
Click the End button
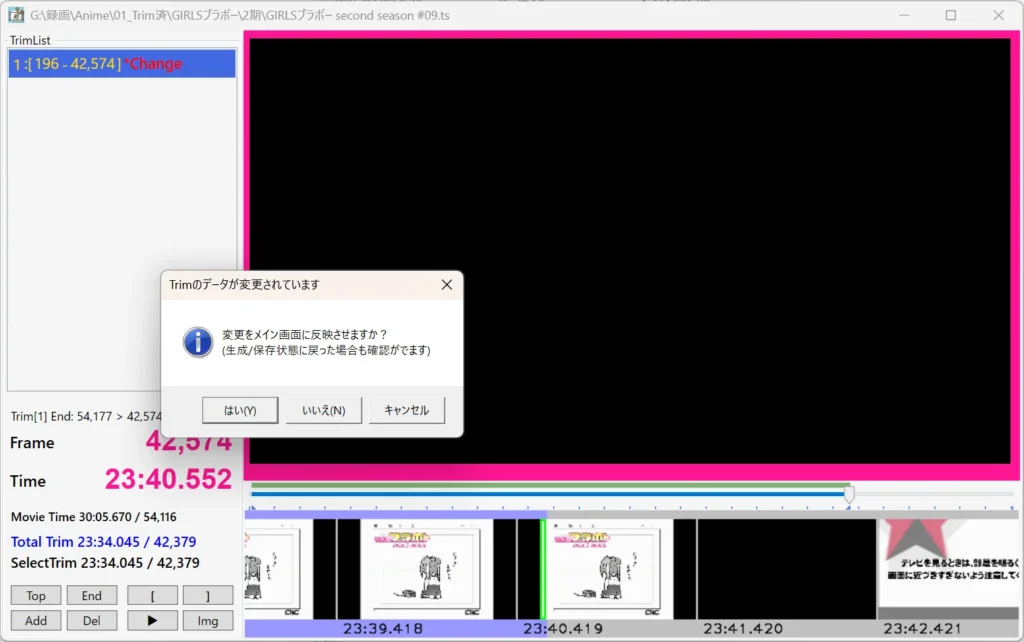92,596
